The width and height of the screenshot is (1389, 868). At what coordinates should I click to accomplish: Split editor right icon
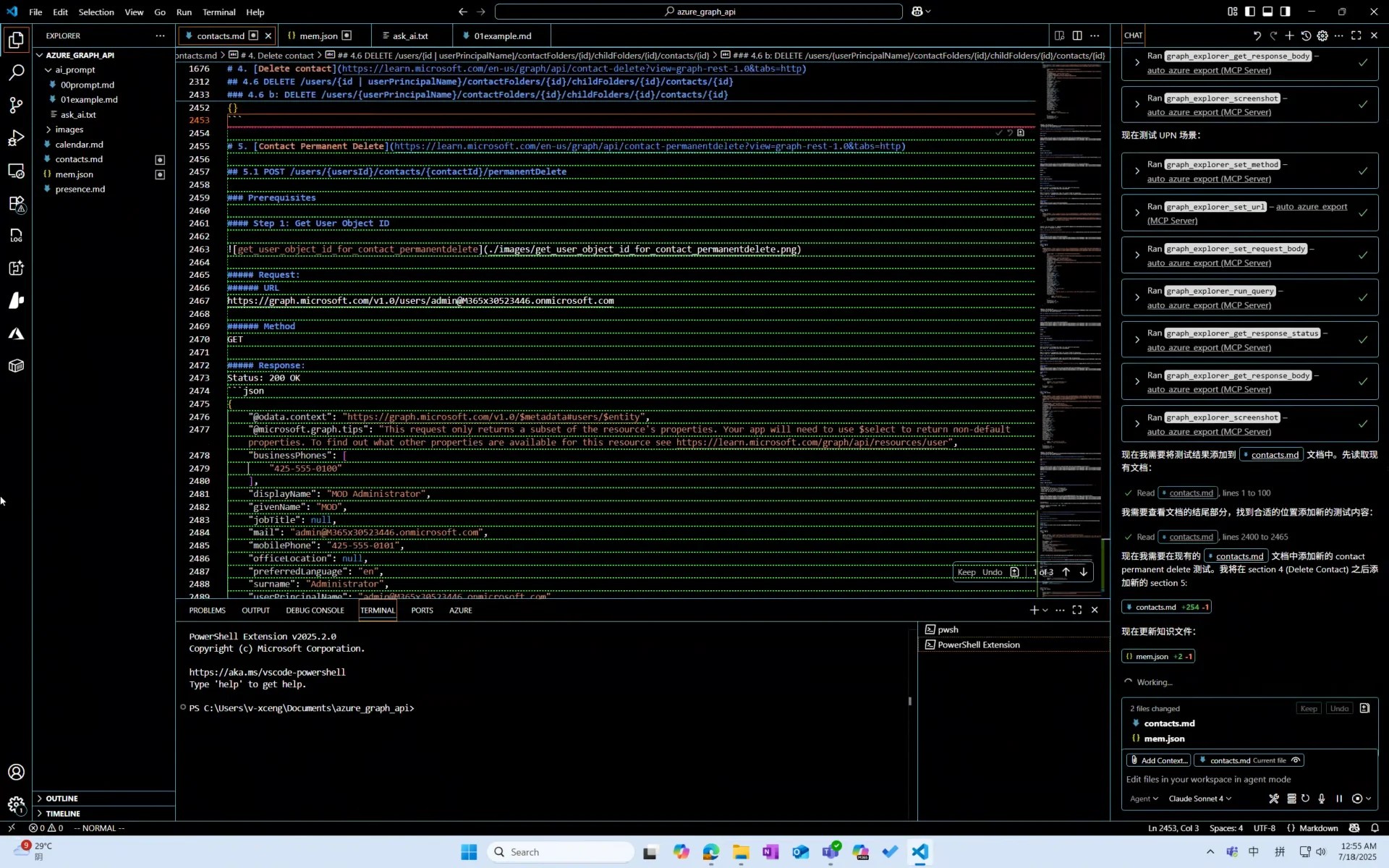[x=1077, y=35]
